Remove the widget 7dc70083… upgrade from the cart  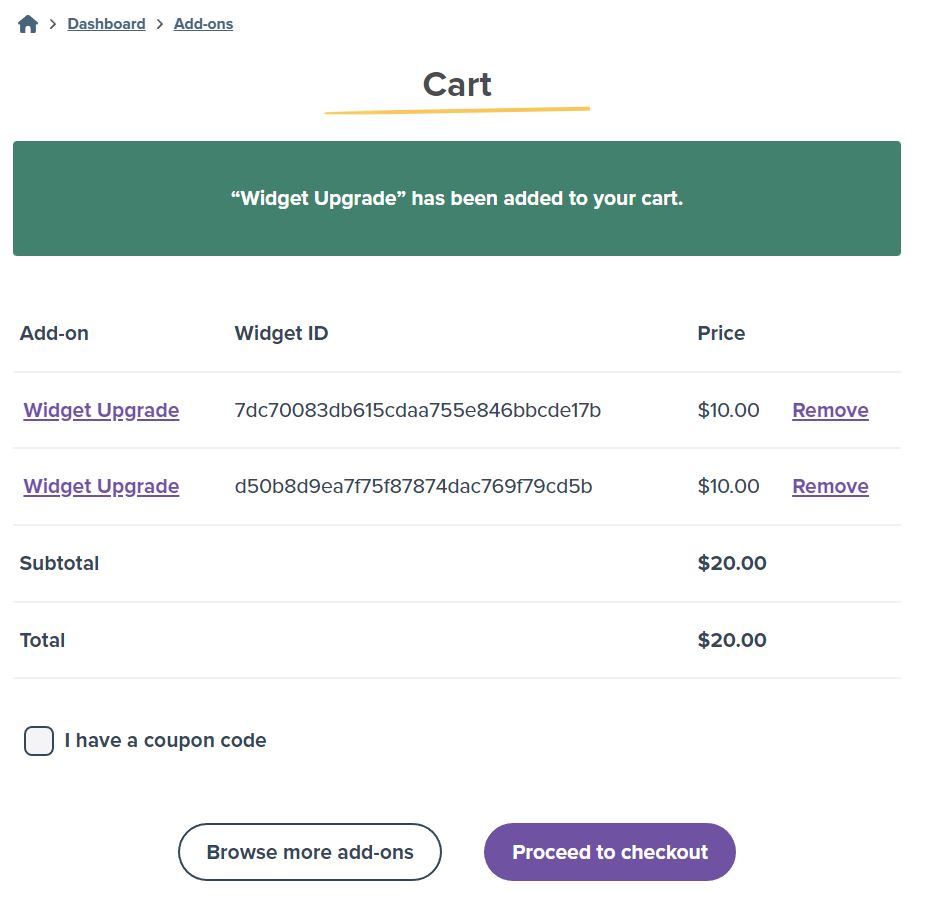coord(830,410)
